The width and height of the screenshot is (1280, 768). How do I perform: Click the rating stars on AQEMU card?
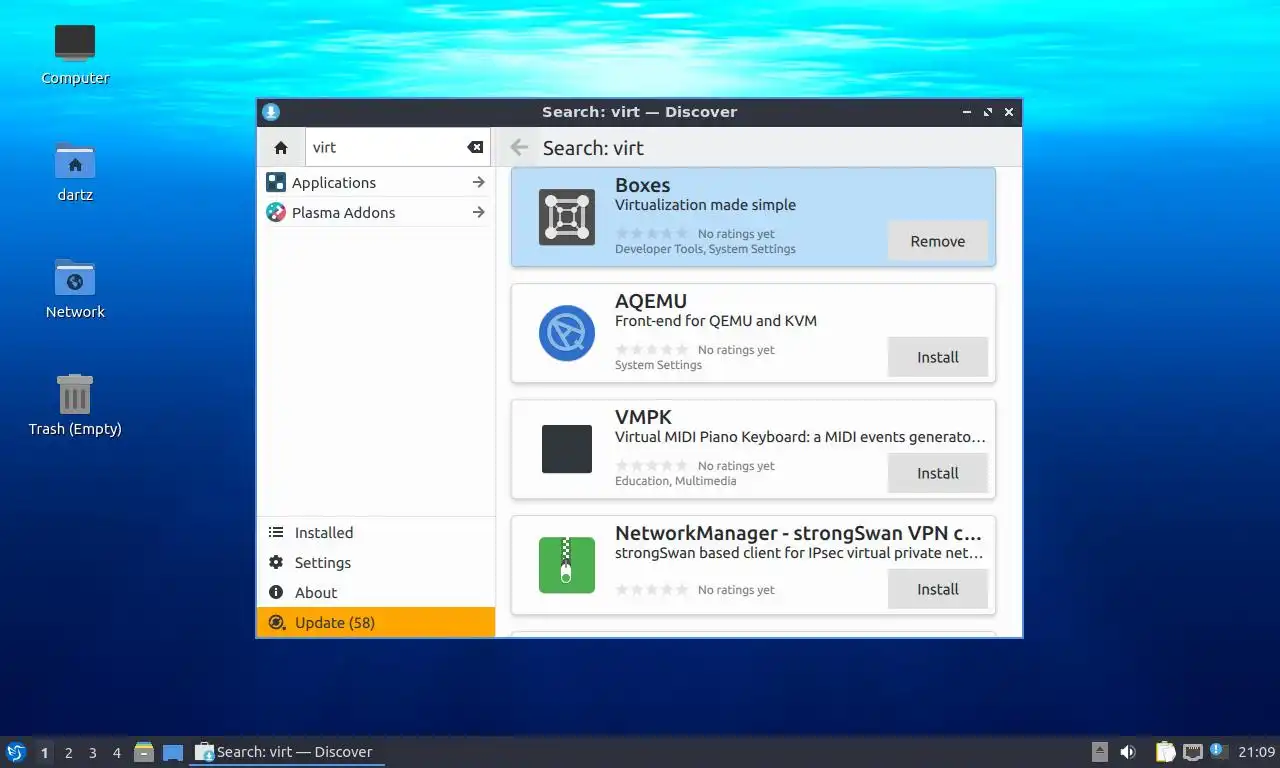[x=652, y=350]
